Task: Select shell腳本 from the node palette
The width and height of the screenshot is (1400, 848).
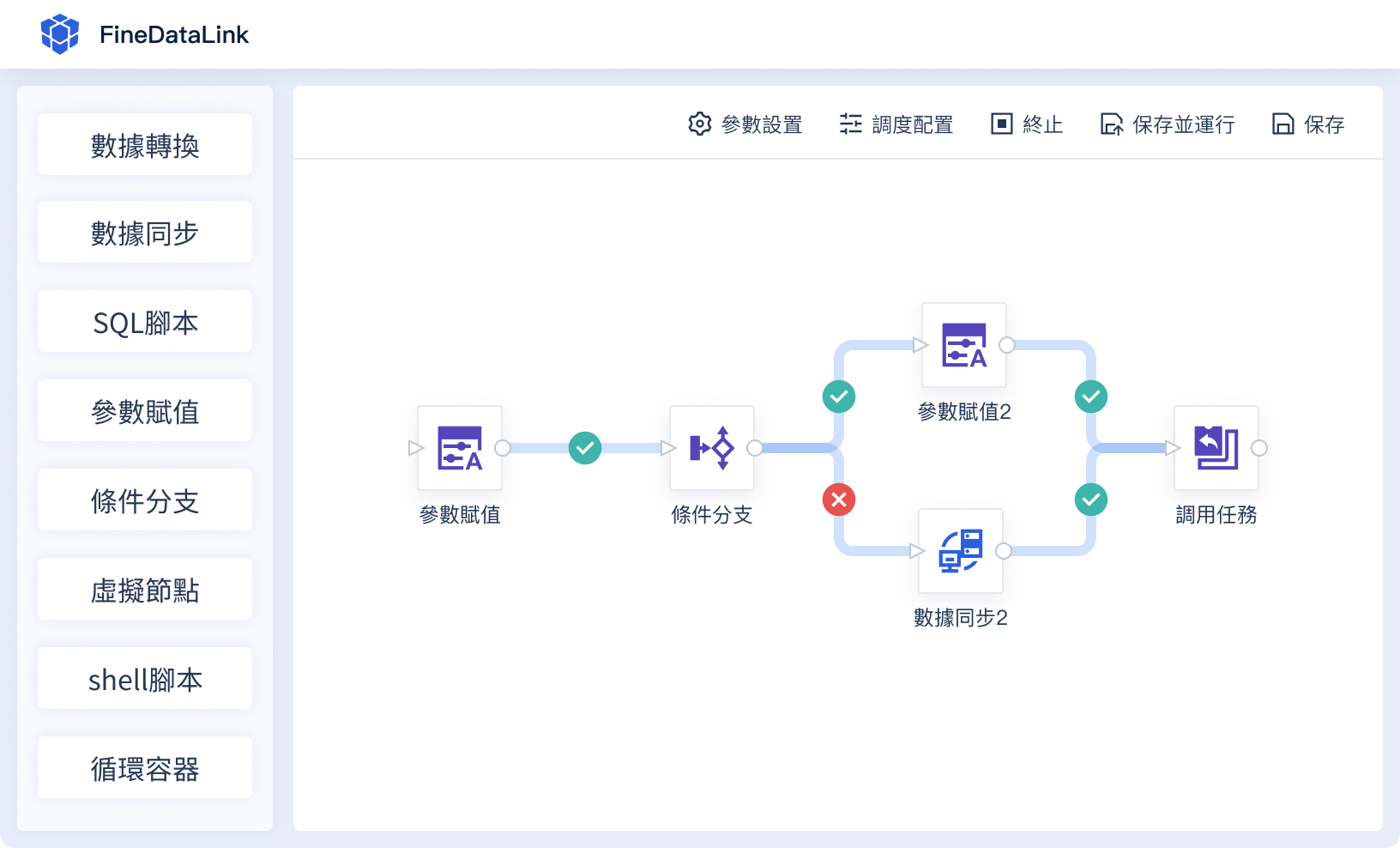Action: coord(145,678)
